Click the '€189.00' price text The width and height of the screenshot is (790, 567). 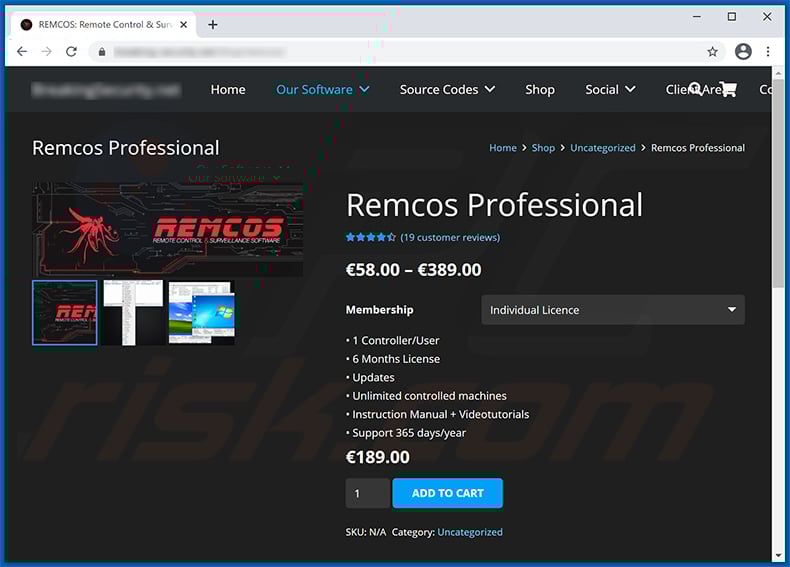click(x=377, y=457)
